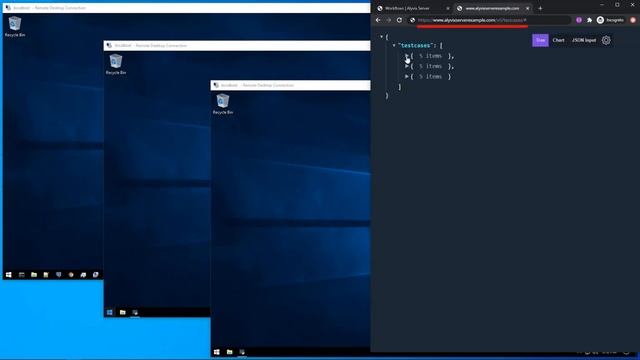Open File Explorer in frontmost remote desktop taskbar
This screenshot has height=360, width=640.
229,352
